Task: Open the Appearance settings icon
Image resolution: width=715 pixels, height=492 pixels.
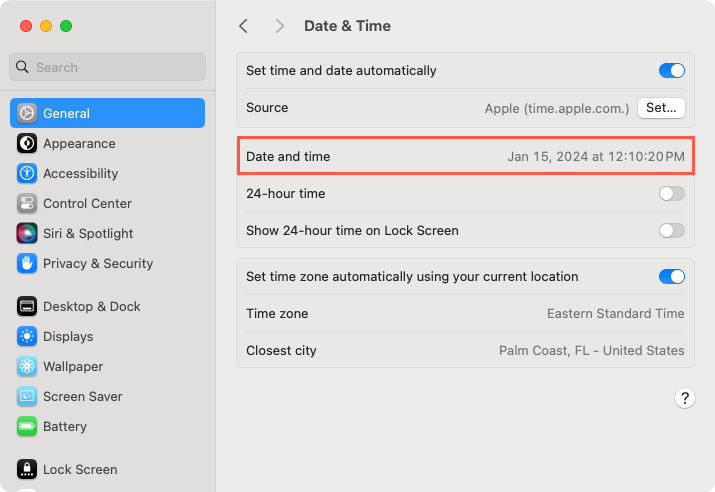Action: [x=27, y=143]
